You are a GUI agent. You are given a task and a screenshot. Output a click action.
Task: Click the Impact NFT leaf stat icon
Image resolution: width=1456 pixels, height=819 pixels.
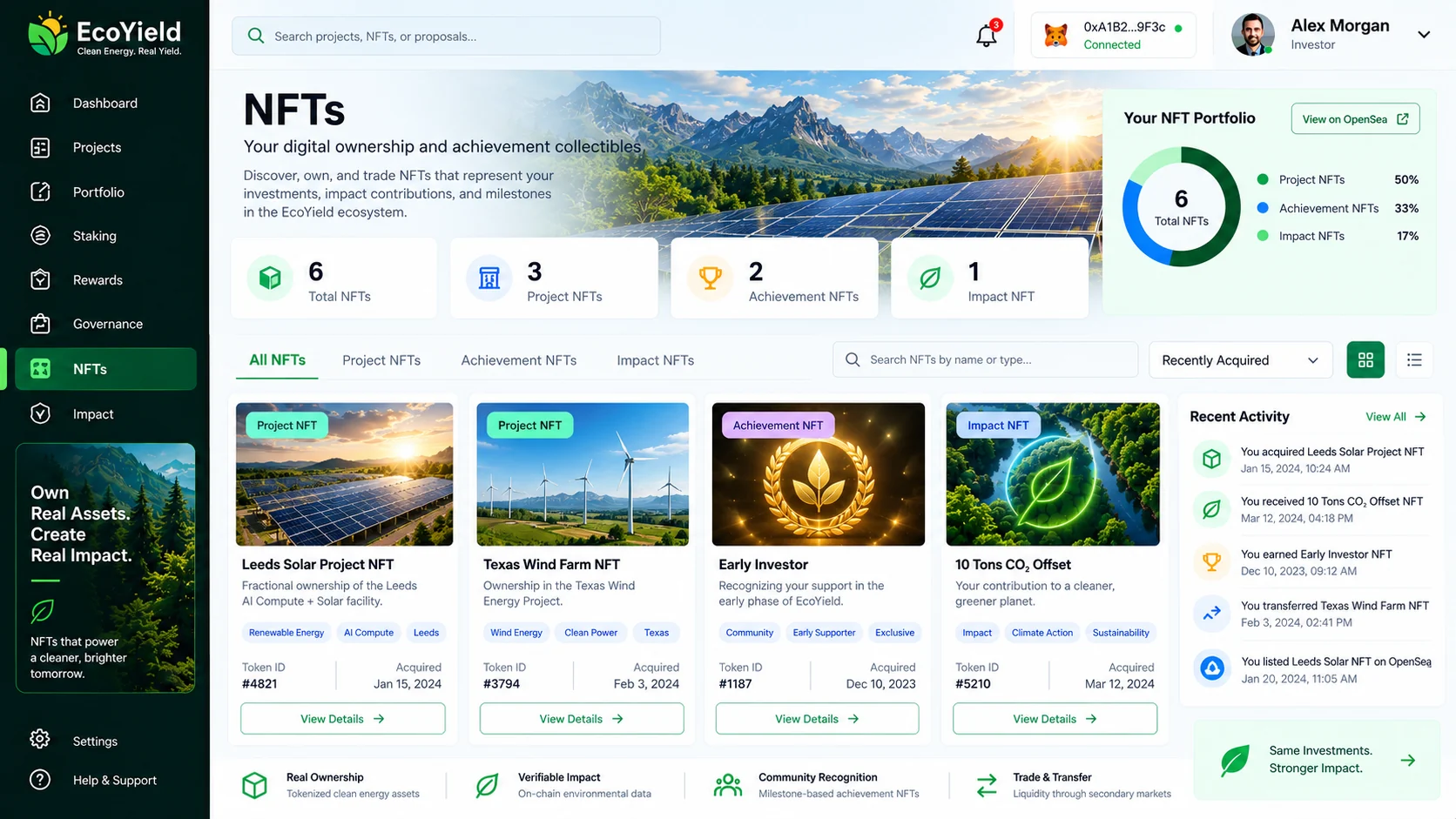click(x=930, y=278)
